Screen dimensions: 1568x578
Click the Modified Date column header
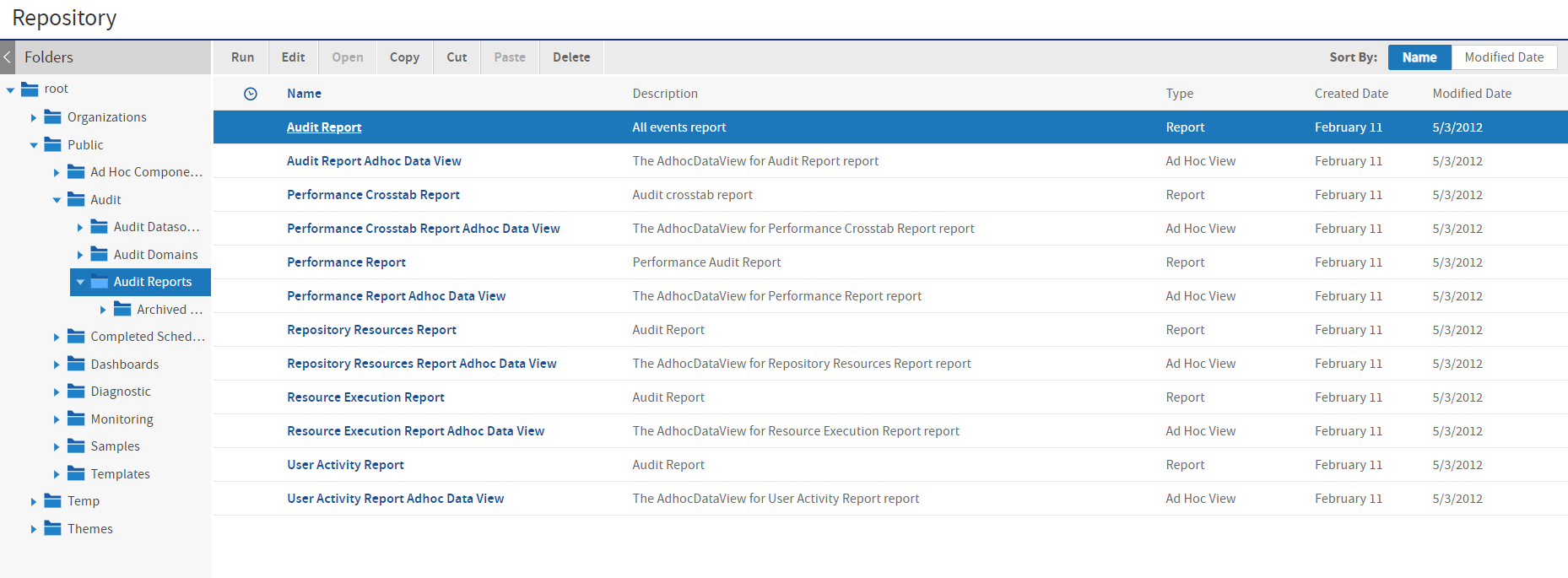tap(1472, 94)
